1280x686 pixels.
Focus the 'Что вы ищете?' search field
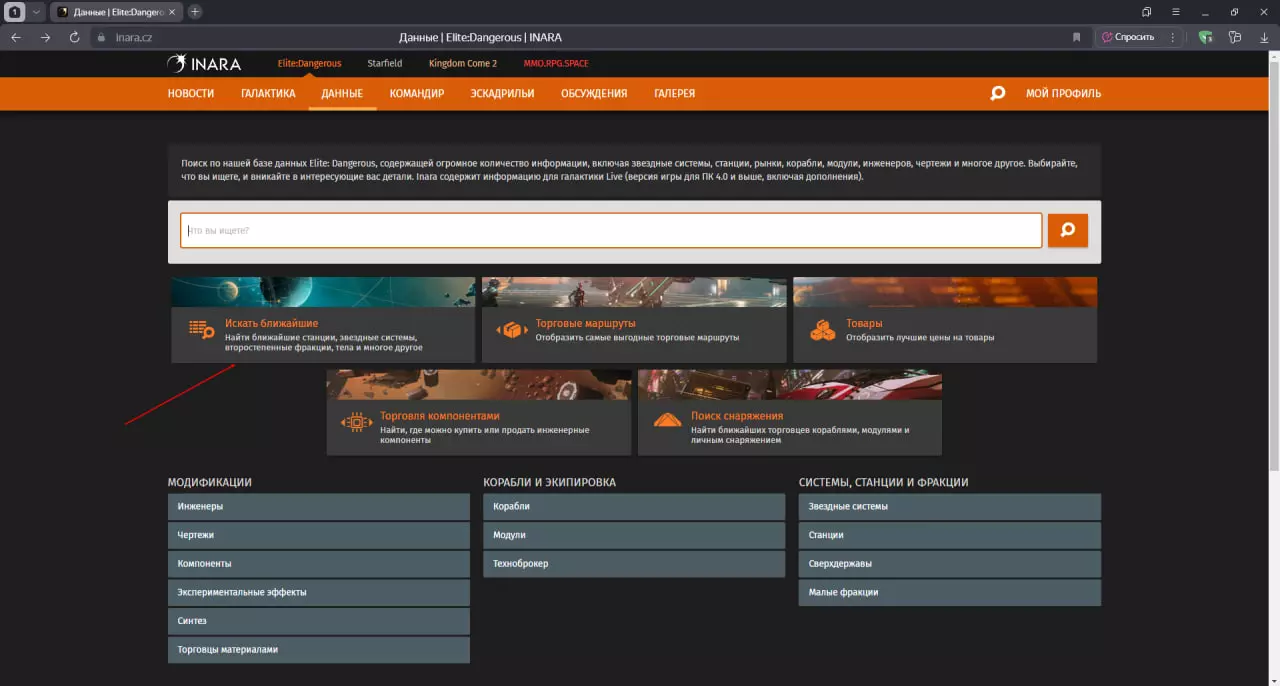(611, 230)
